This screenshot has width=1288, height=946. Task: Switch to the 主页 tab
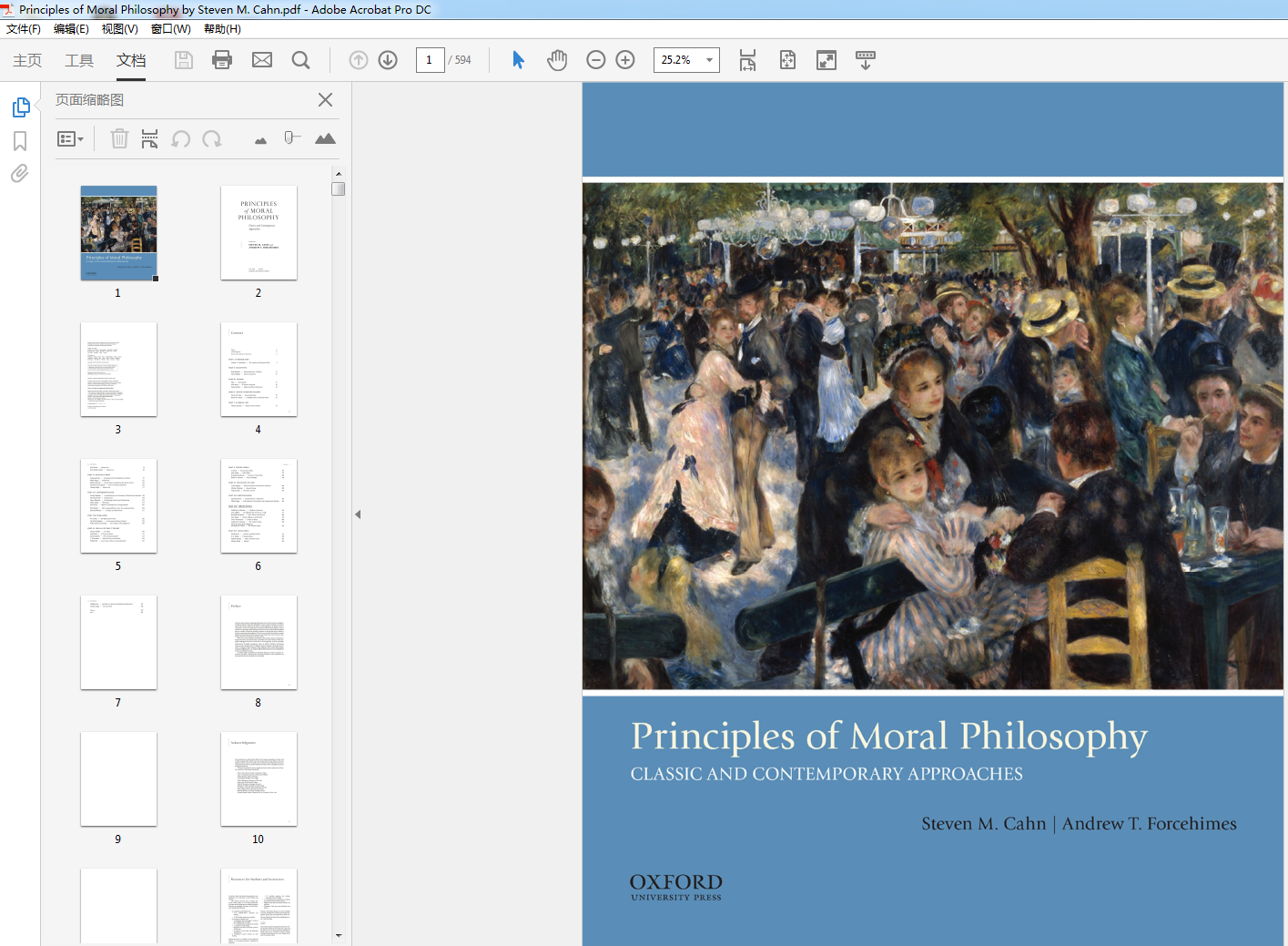(27, 60)
